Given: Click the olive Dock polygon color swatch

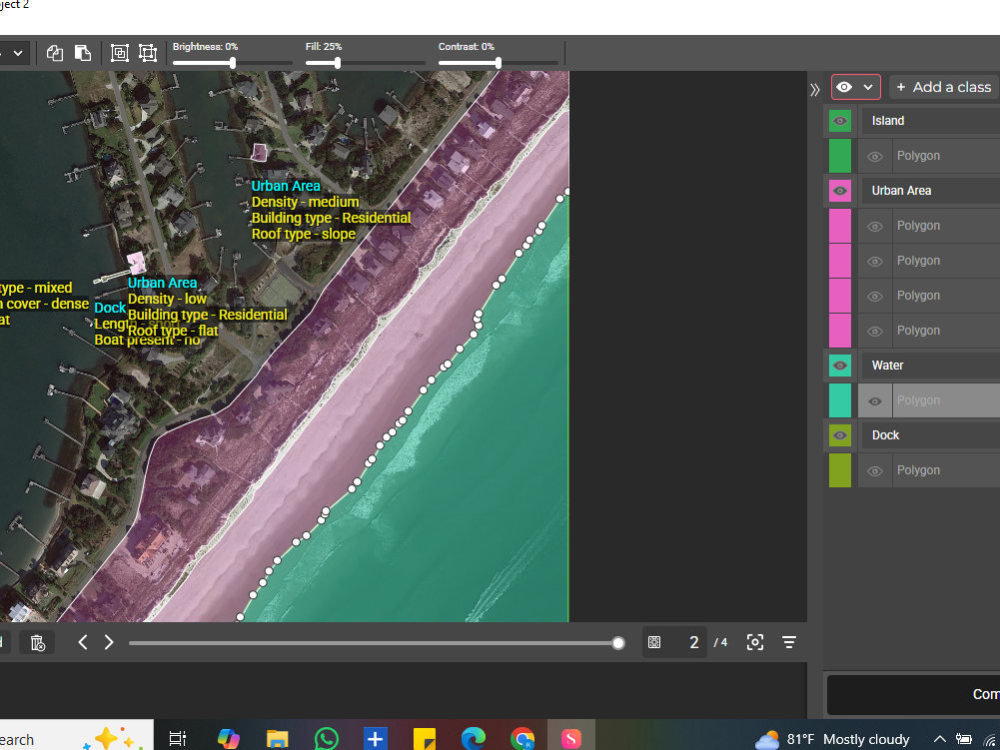Looking at the screenshot, I should 840,470.
